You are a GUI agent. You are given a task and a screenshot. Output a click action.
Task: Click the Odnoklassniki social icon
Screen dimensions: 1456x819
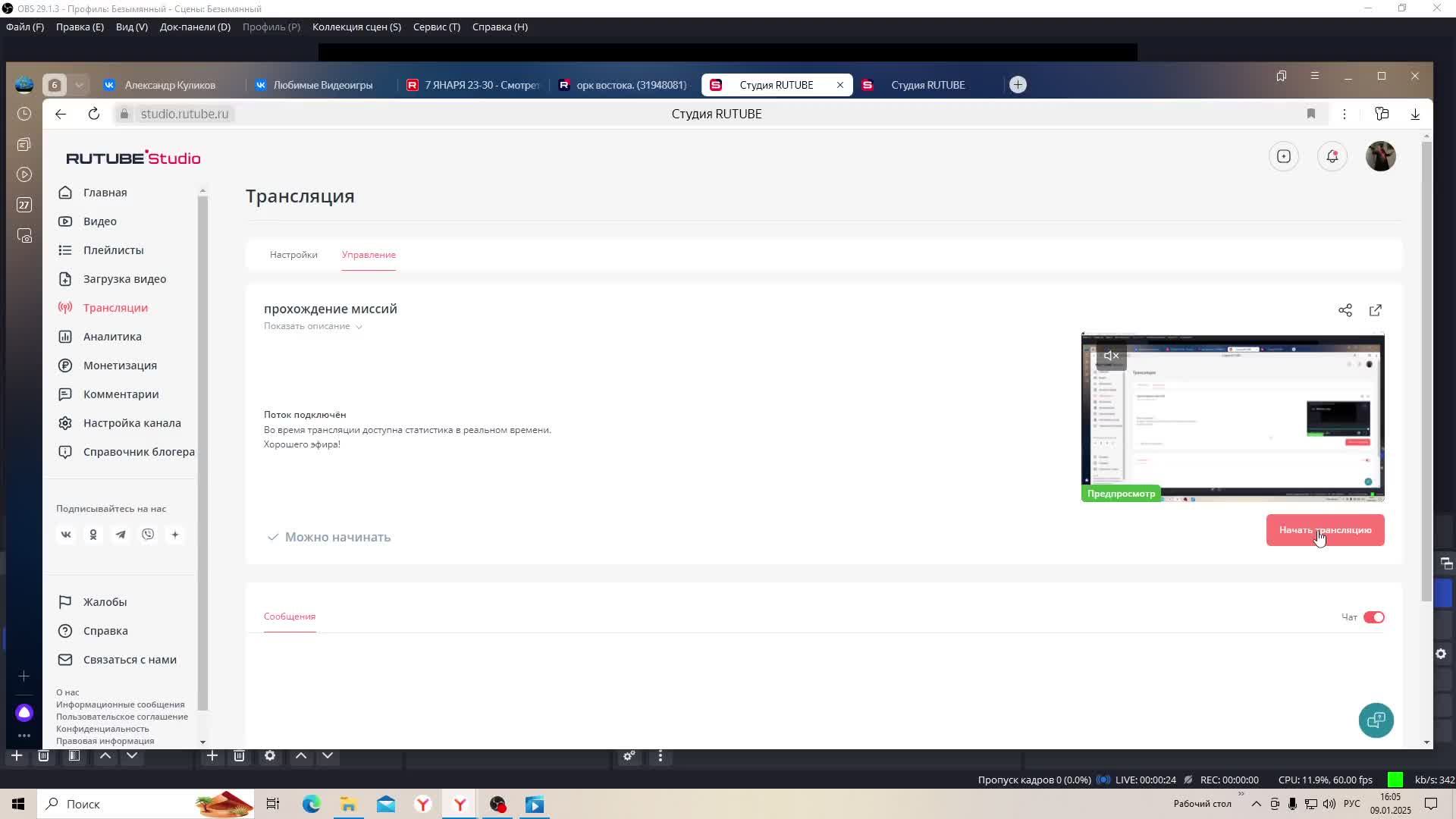point(93,535)
